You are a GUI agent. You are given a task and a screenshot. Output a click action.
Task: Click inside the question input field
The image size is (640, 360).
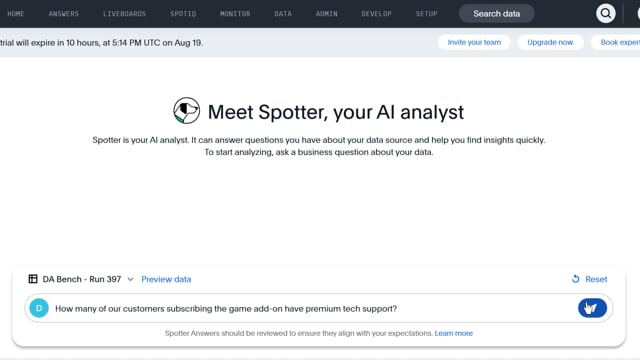tap(310, 309)
